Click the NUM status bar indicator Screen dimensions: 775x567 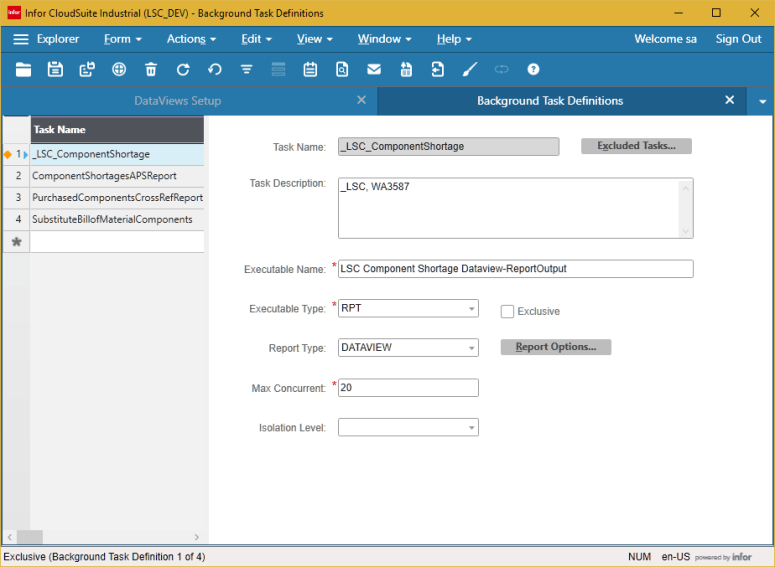[639, 557]
